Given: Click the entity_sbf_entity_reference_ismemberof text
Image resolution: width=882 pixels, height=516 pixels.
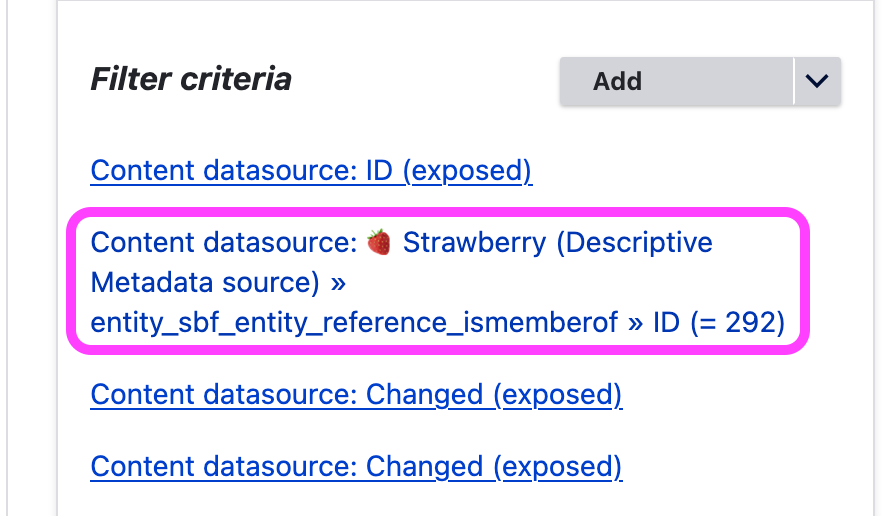Looking at the screenshot, I should [x=354, y=322].
